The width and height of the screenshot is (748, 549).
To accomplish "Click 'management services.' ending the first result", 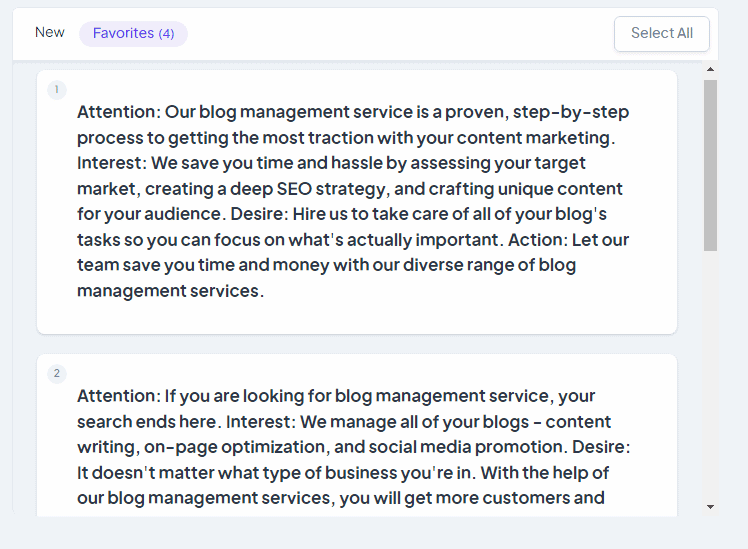I will tap(170, 291).
